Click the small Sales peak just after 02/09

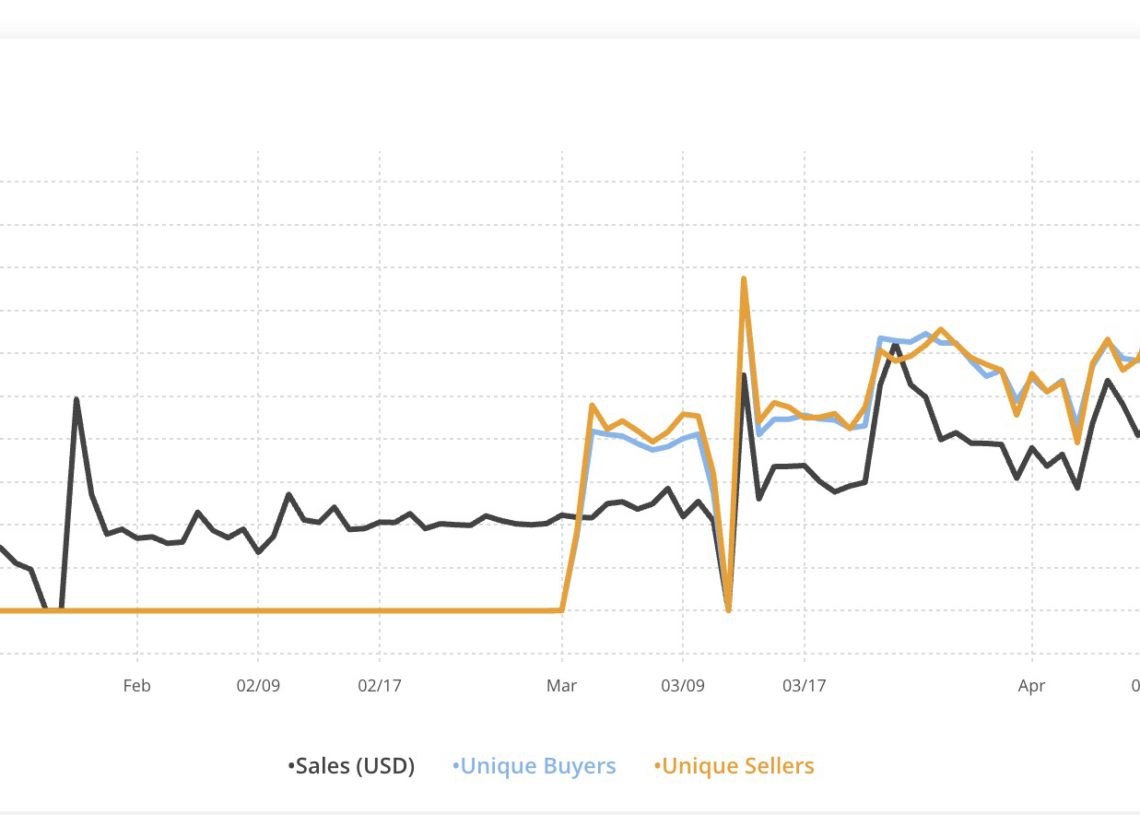(289, 494)
